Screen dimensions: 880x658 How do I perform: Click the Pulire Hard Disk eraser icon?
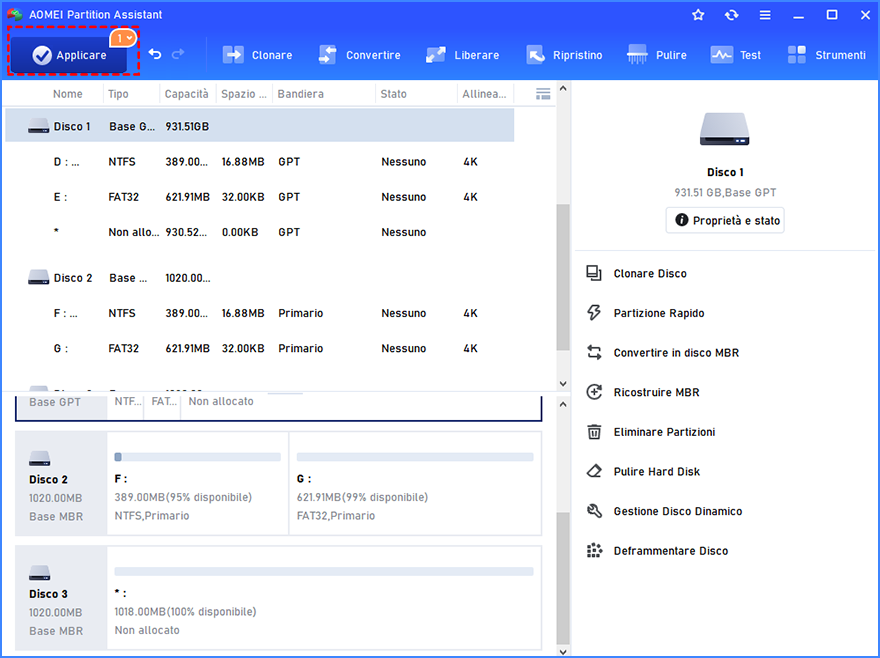(594, 471)
